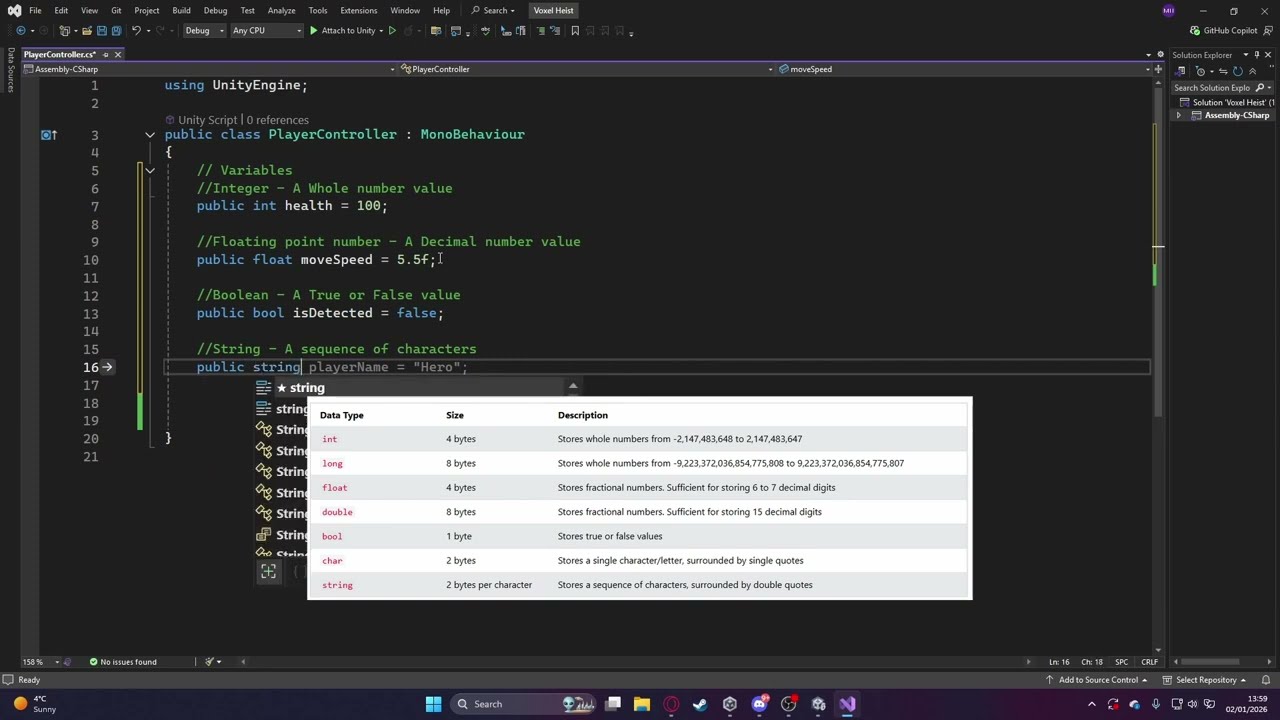Click Collapse All icon in Solution Explorer
The image size is (1280, 720).
(1253, 71)
